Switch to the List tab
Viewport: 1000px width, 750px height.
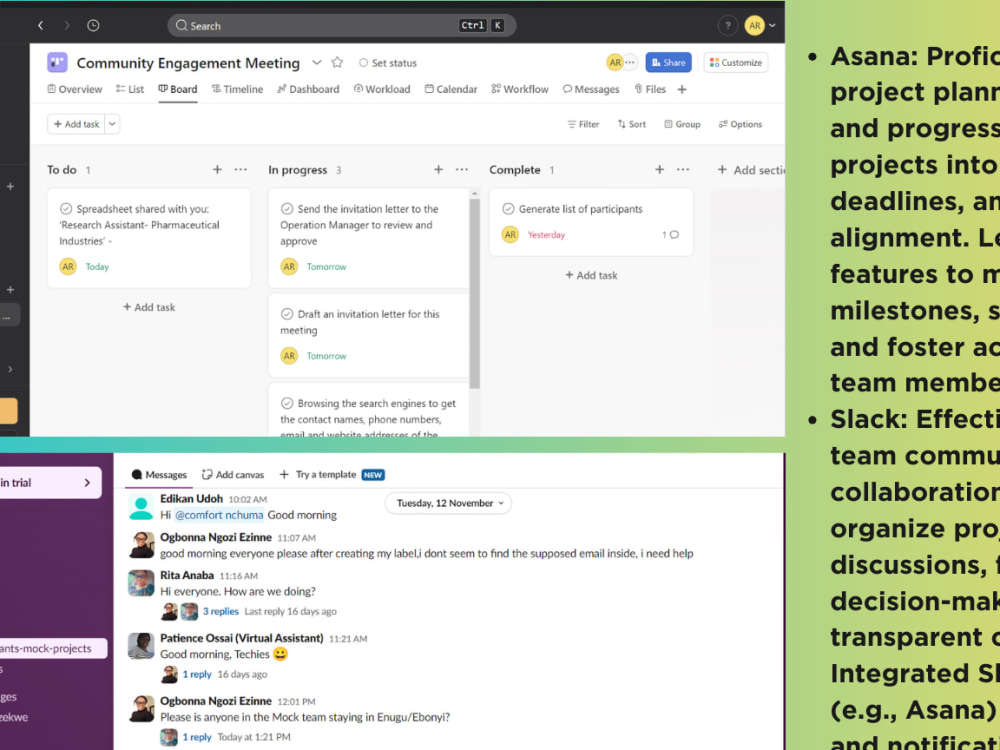[130, 89]
